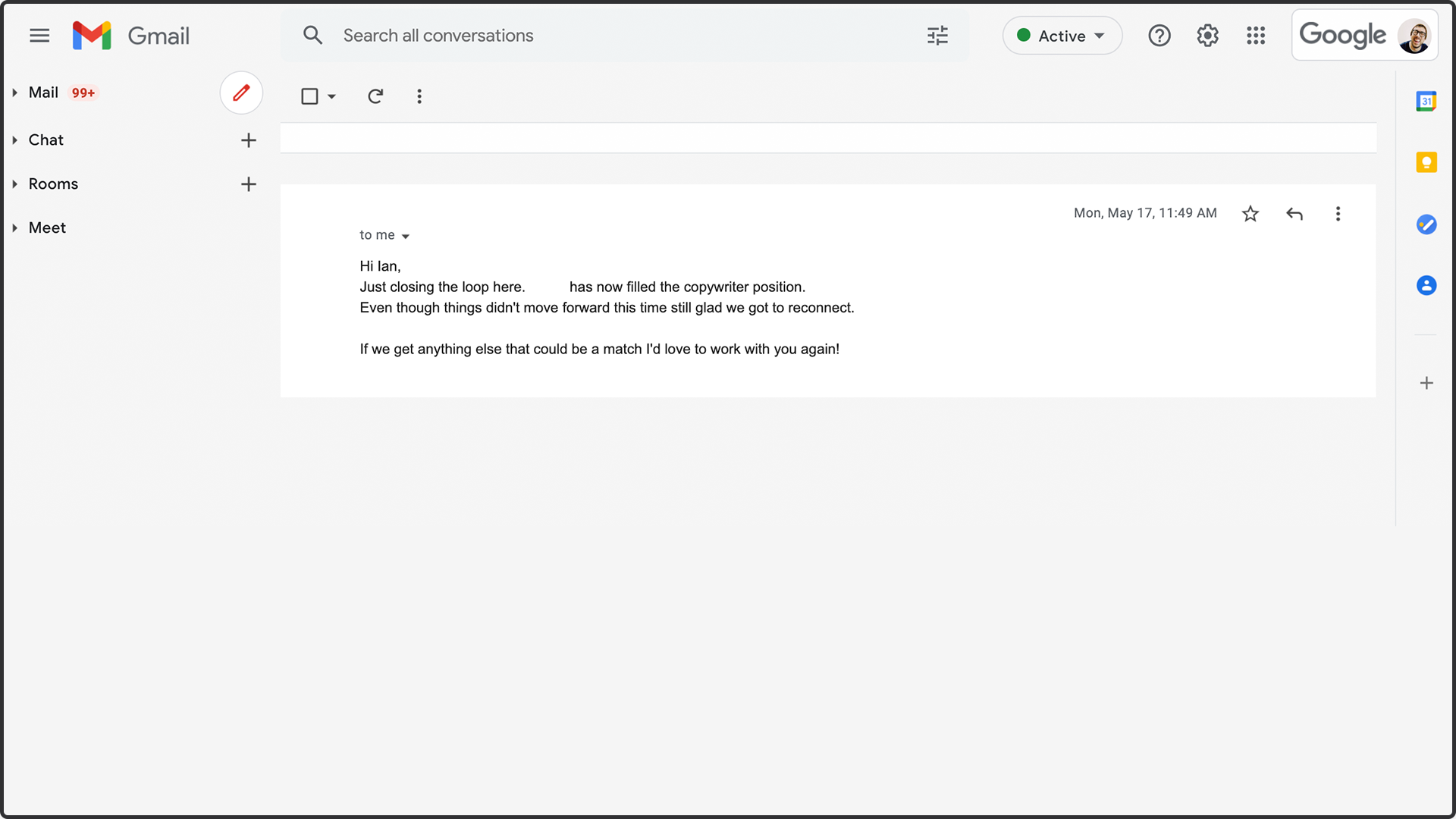
Task: Start a new chat with plus
Action: (248, 140)
